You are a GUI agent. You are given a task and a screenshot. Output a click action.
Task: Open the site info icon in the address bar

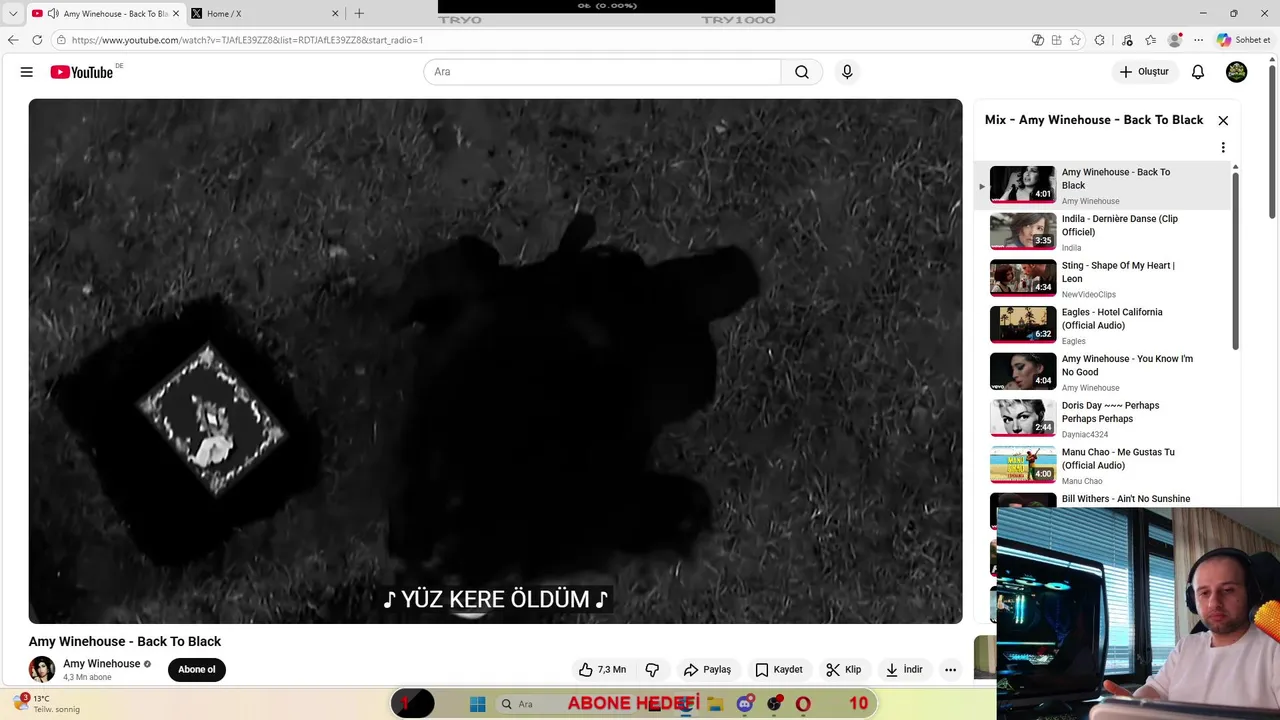click(61, 40)
